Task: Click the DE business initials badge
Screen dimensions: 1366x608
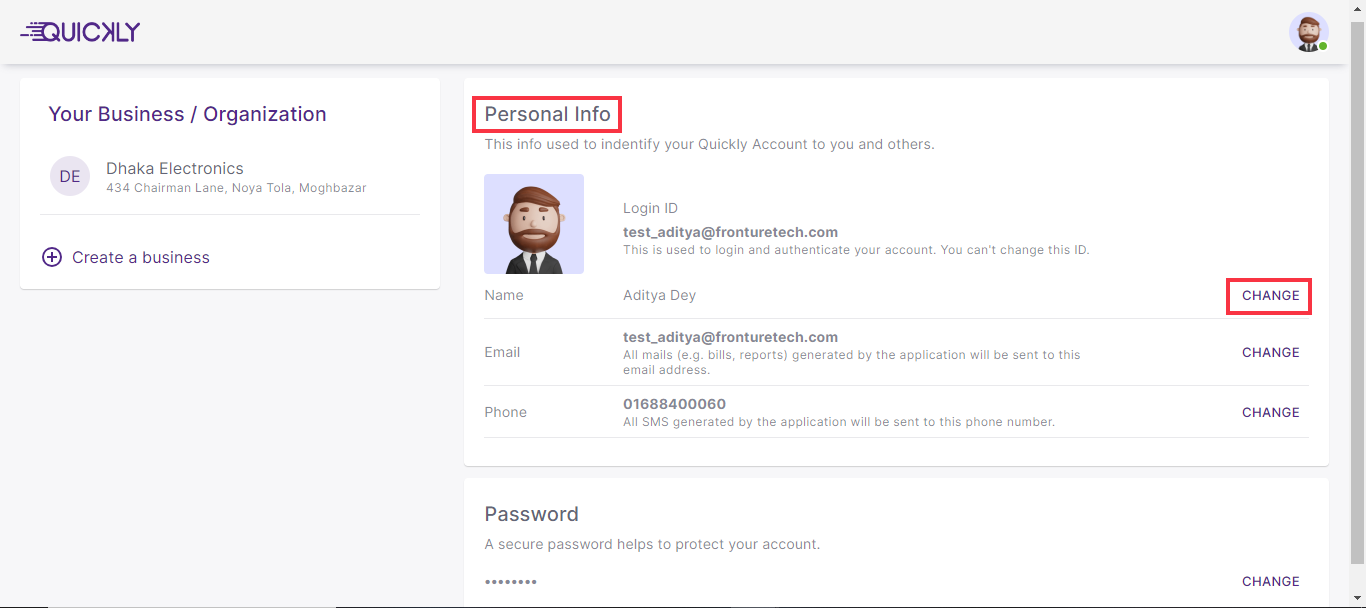Action: point(70,177)
